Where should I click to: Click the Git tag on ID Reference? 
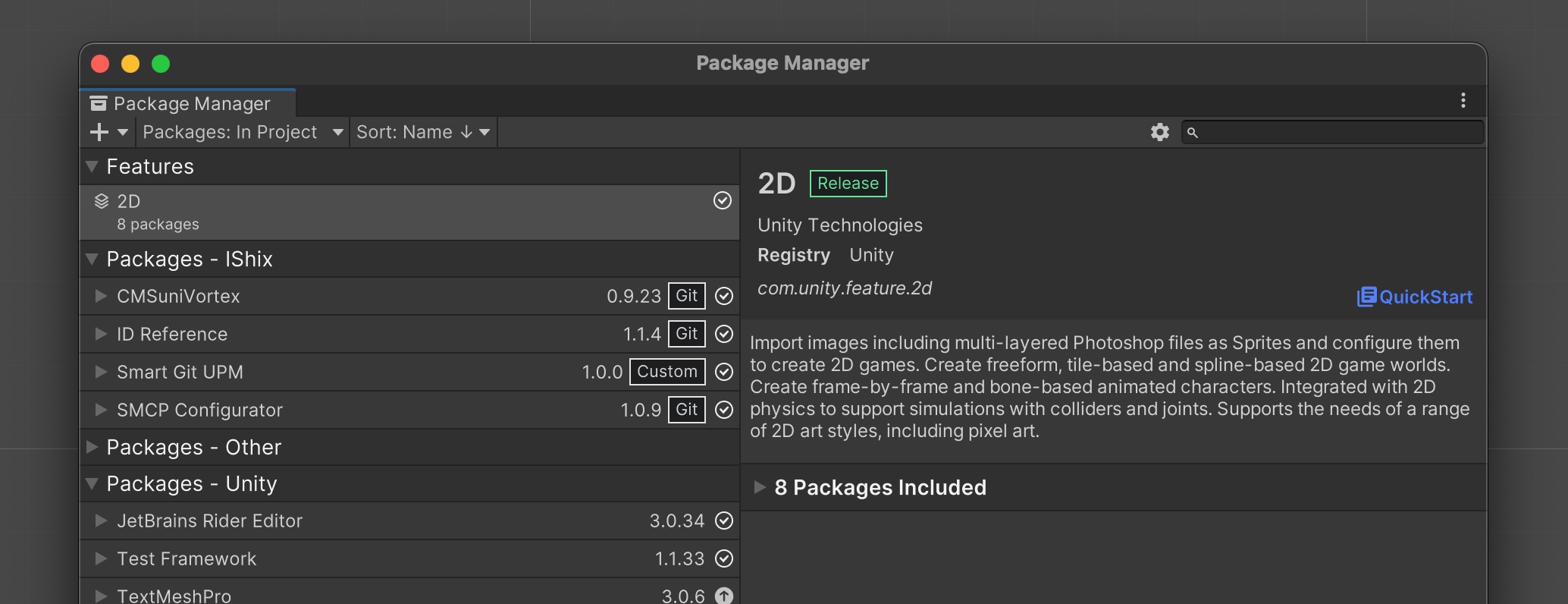point(687,334)
